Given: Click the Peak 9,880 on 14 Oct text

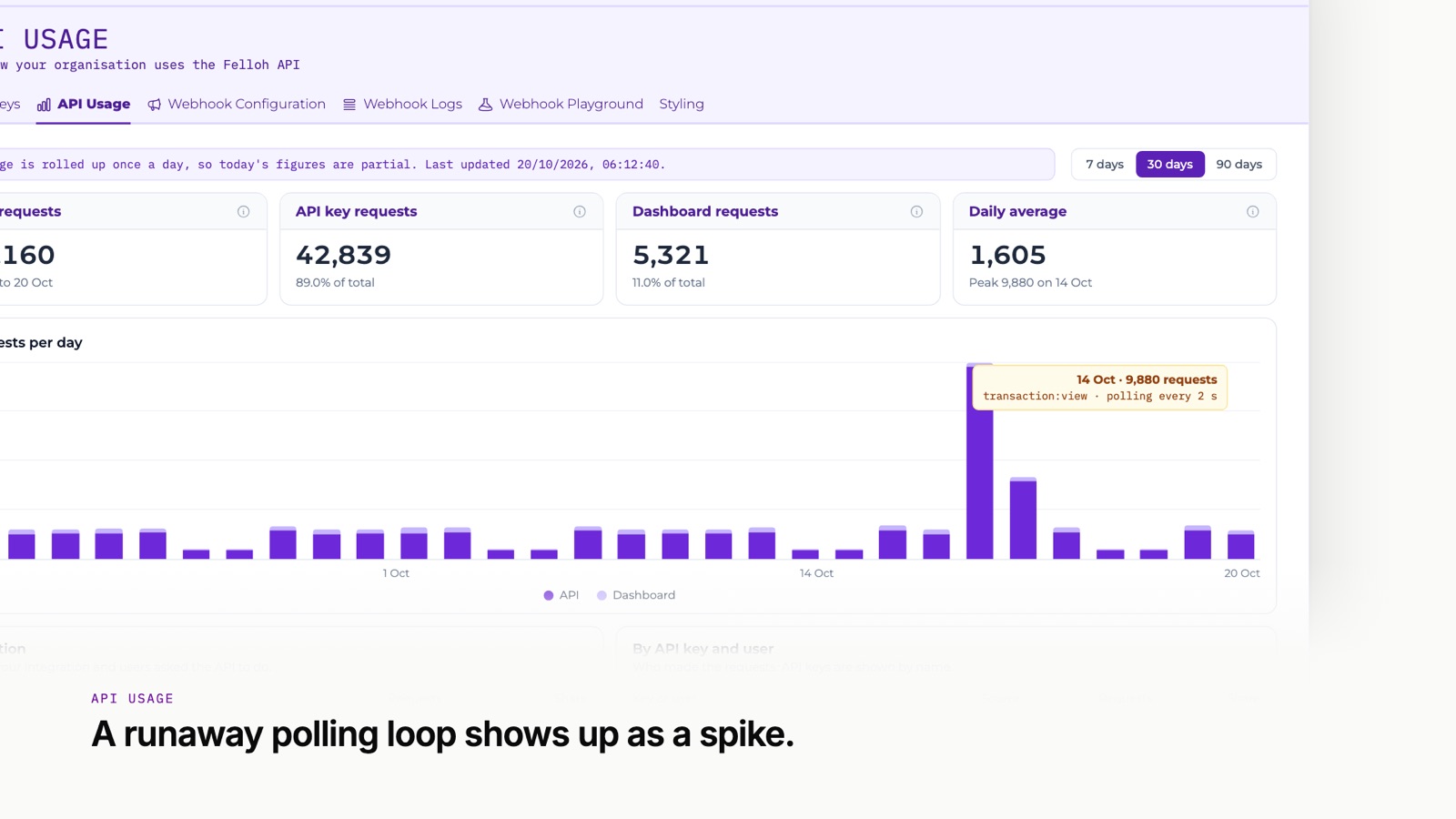Looking at the screenshot, I should (1030, 283).
